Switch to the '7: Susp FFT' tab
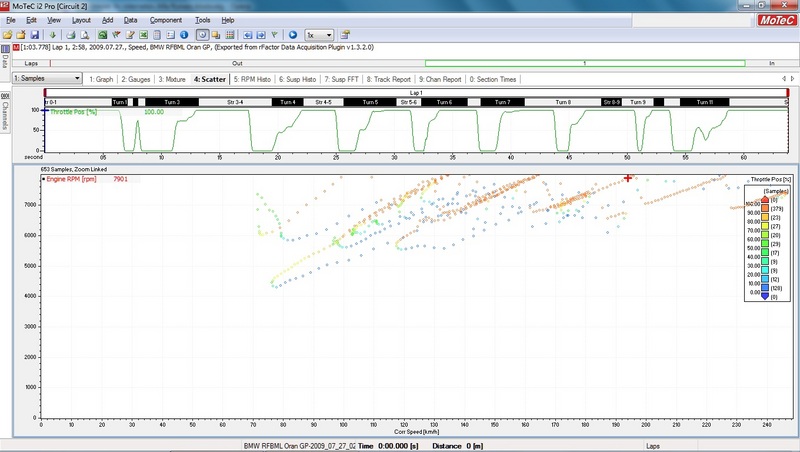Image resolution: width=800 pixels, height=452 pixels. [341, 80]
